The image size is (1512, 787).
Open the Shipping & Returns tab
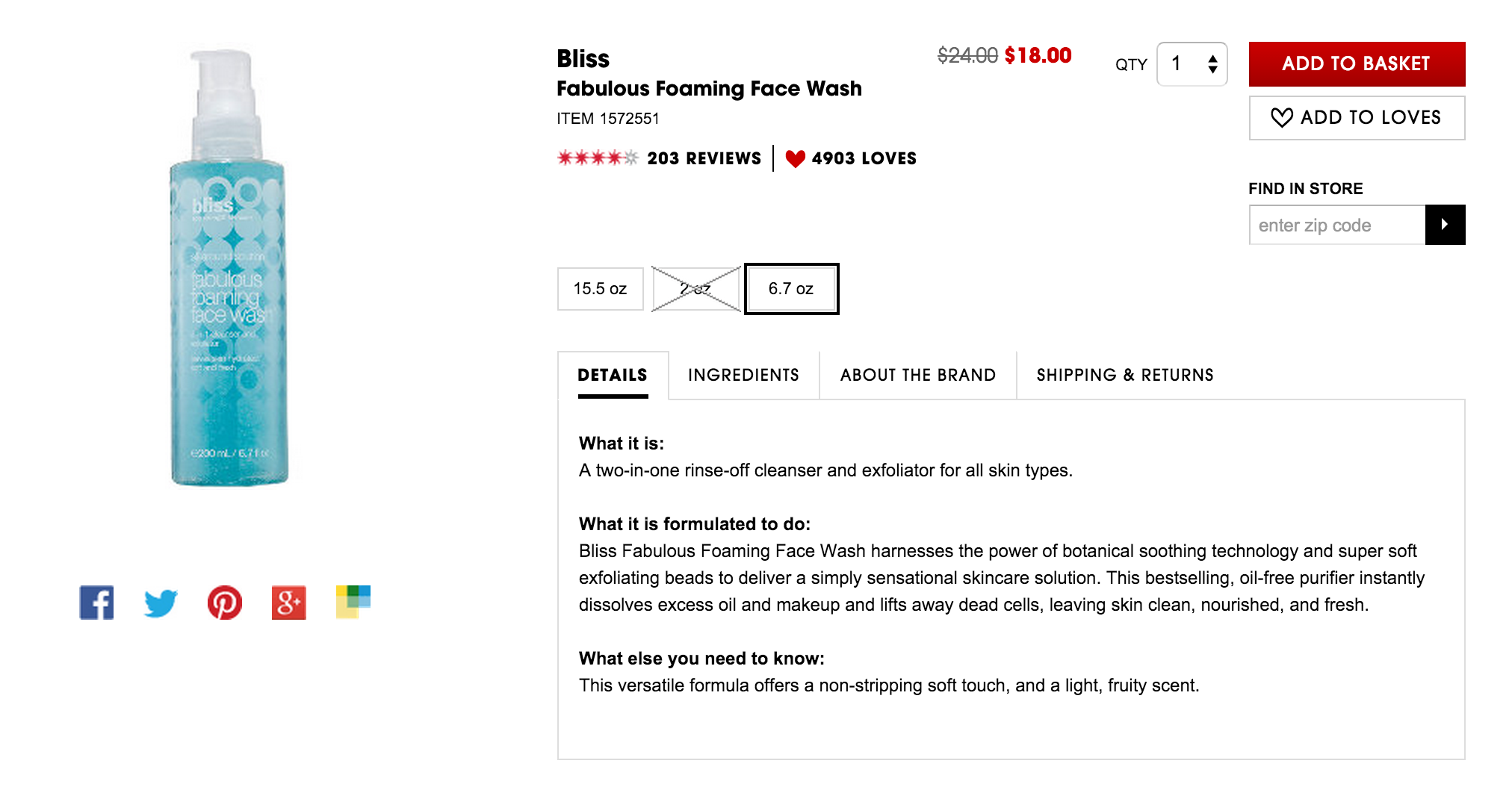pos(1124,375)
